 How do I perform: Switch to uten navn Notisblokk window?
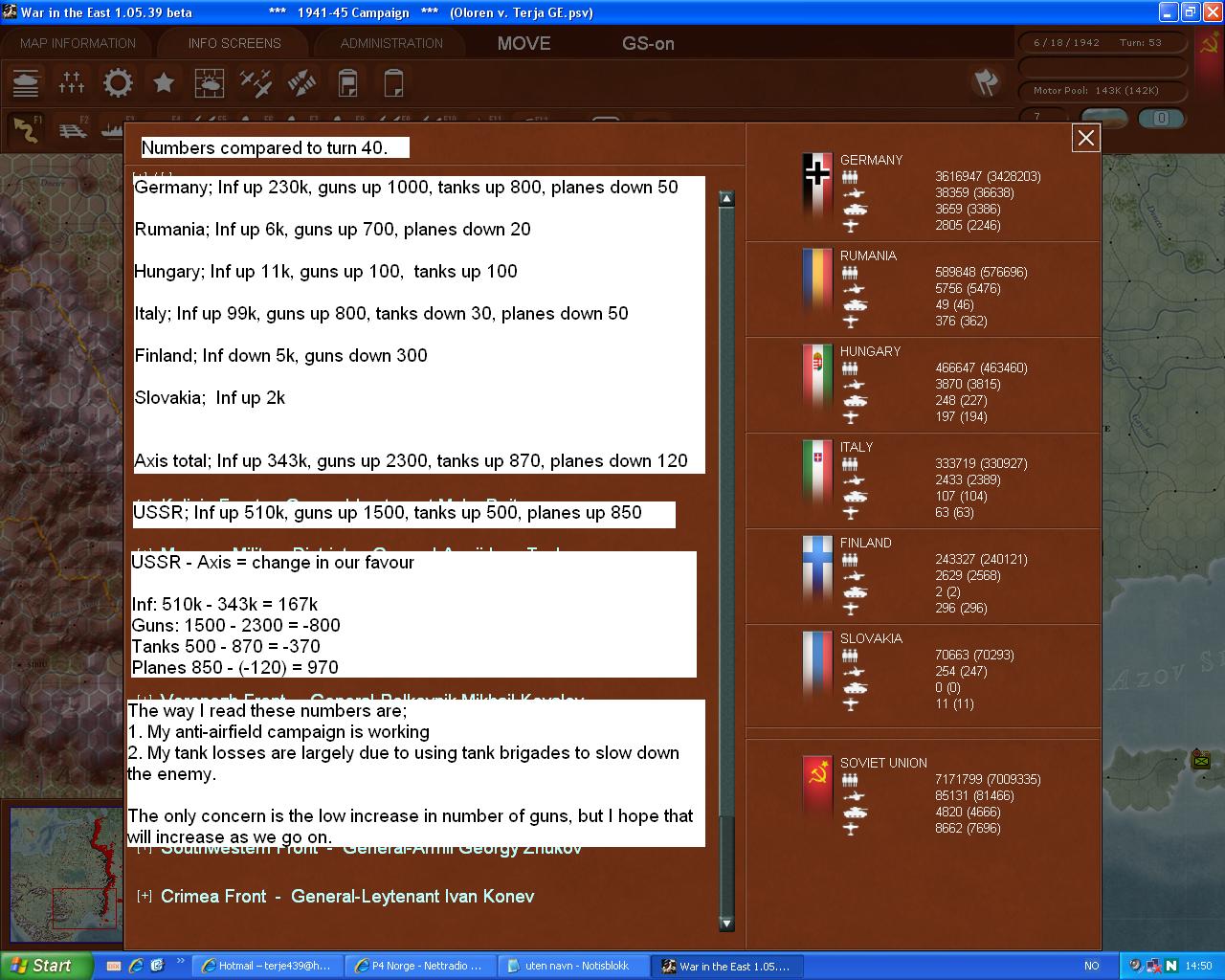[x=573, y=966]
